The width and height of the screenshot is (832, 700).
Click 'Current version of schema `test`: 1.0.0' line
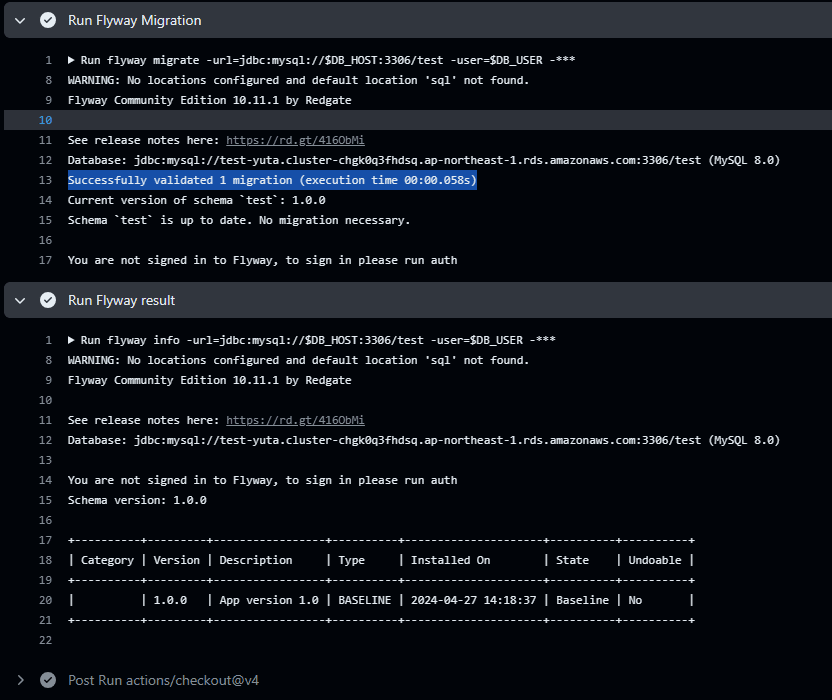coord(196,200)
